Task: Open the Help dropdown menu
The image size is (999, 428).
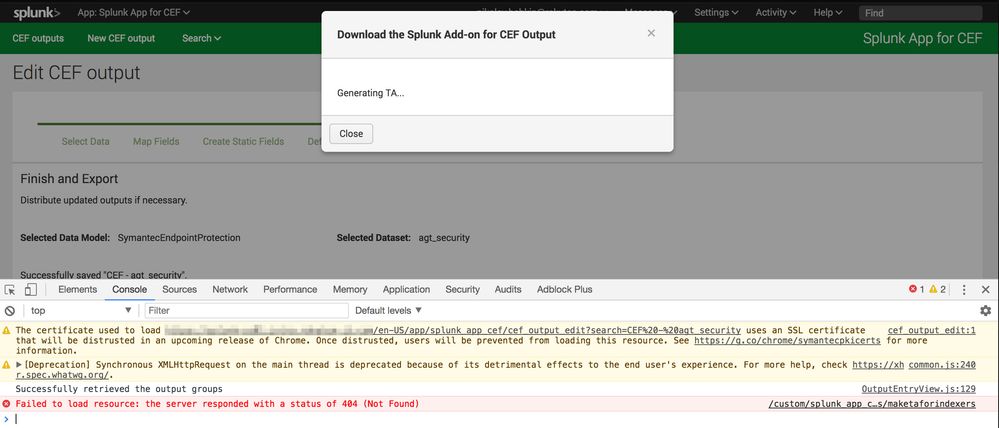Action: click(x=828, y=12)
